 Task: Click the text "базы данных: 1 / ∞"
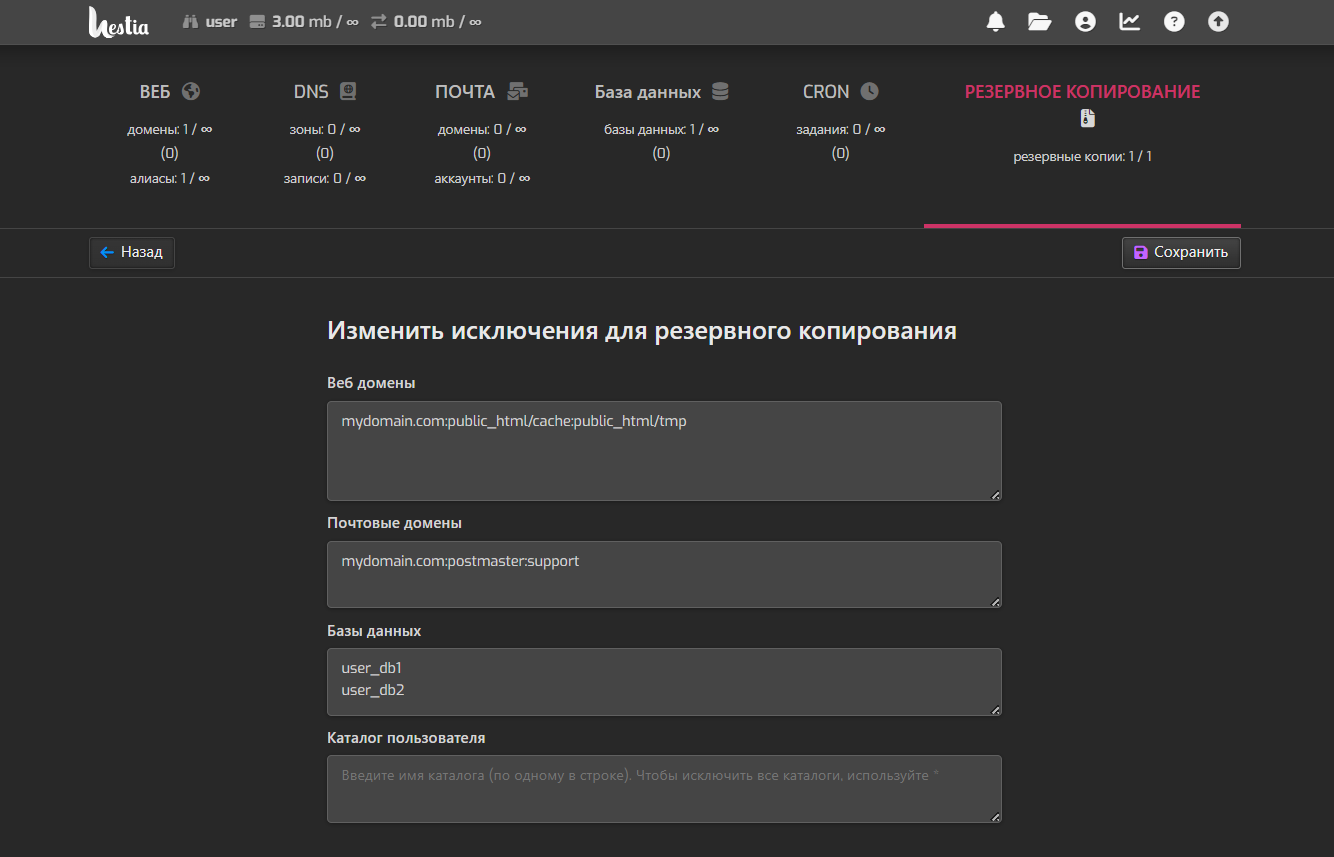(x=662, y=130)
